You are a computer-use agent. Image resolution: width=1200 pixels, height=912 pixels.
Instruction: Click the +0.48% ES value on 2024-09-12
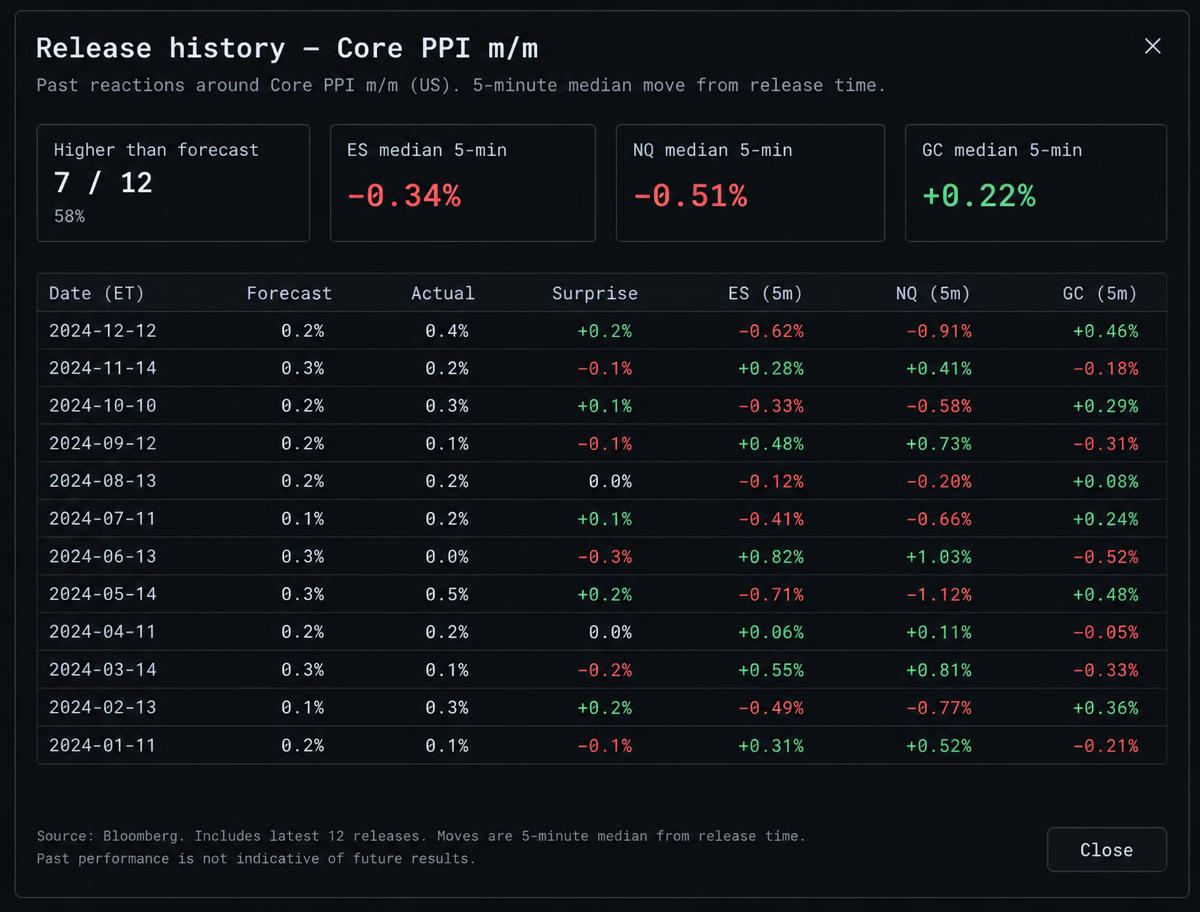point(771,444)
